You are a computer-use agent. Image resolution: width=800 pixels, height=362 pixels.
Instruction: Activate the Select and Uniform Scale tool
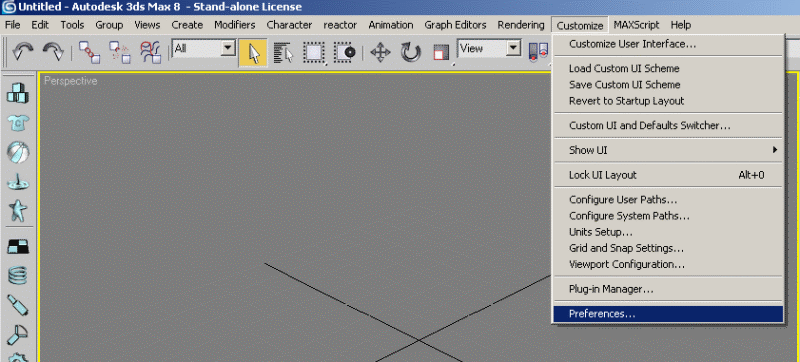[441, 53]
